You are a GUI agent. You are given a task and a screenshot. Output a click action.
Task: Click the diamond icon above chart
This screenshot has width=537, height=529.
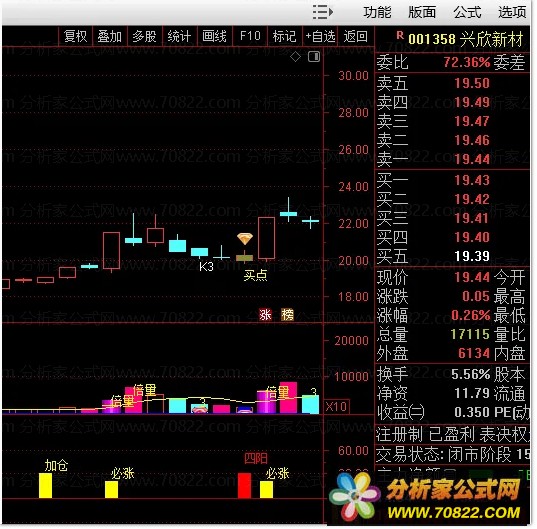click(296, 57)
